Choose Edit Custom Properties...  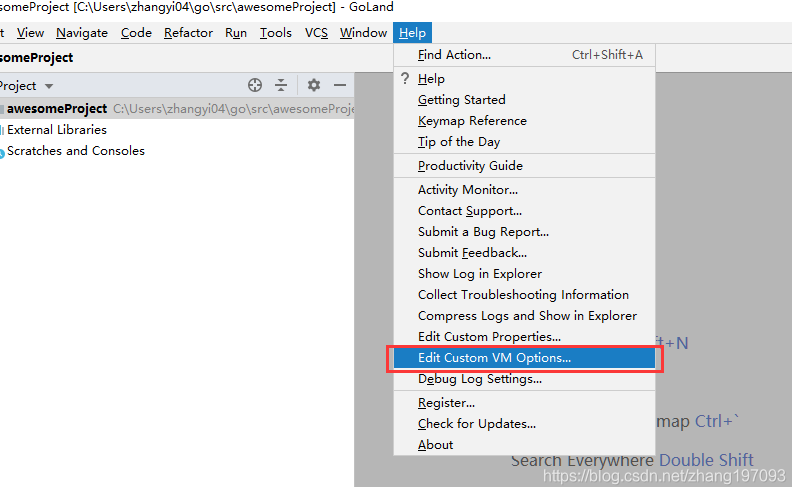524,336
